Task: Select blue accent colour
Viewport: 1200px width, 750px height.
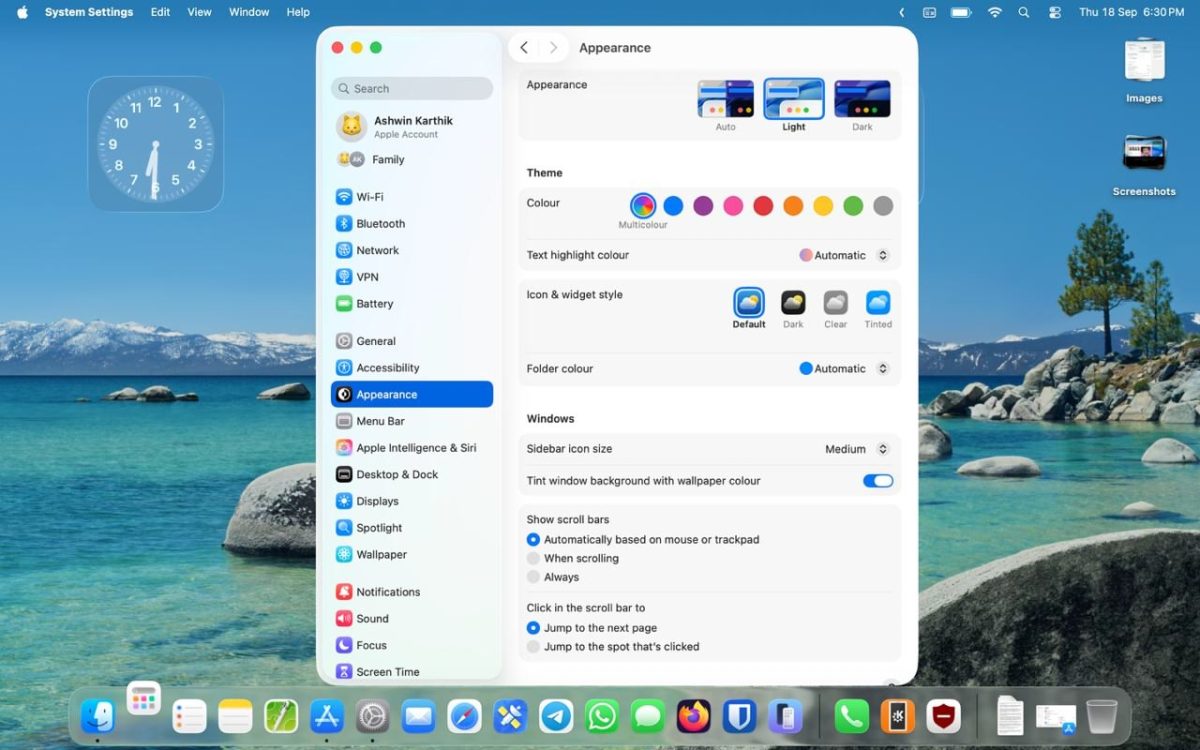Action: [673, 206]
